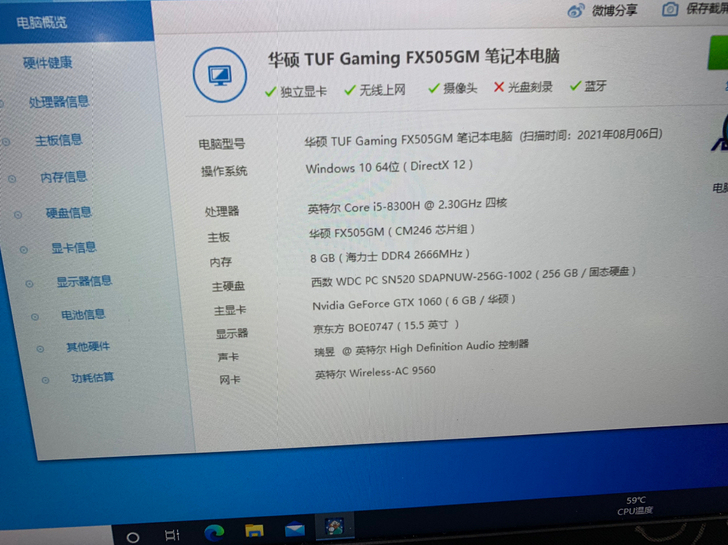Open 显卡信息 section

tap(74, 248)
